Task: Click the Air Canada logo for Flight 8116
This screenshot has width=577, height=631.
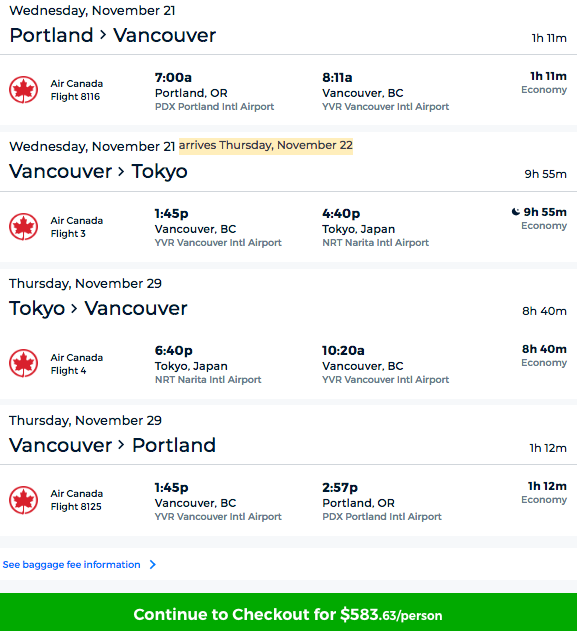Action: (24, 90)
